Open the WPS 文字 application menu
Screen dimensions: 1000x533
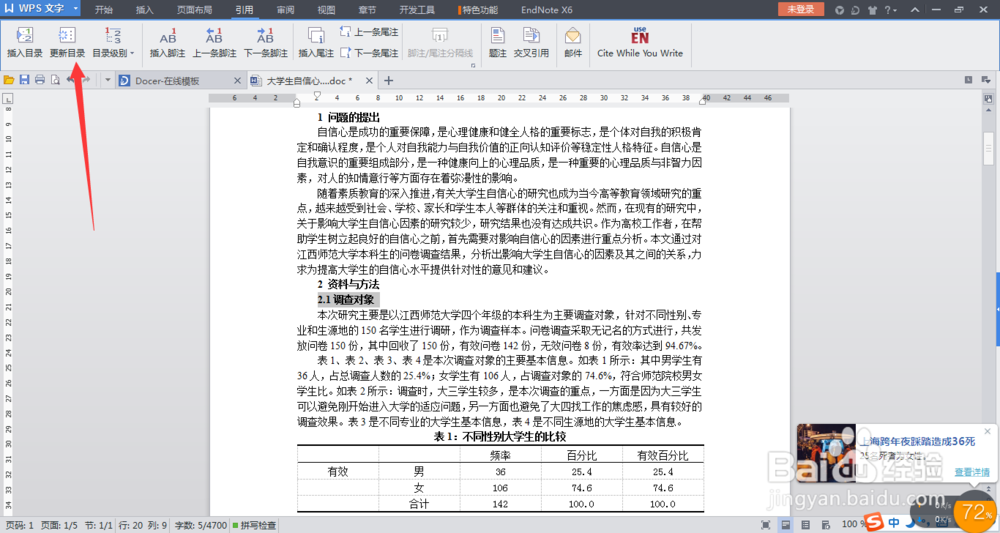click(41, 9)
